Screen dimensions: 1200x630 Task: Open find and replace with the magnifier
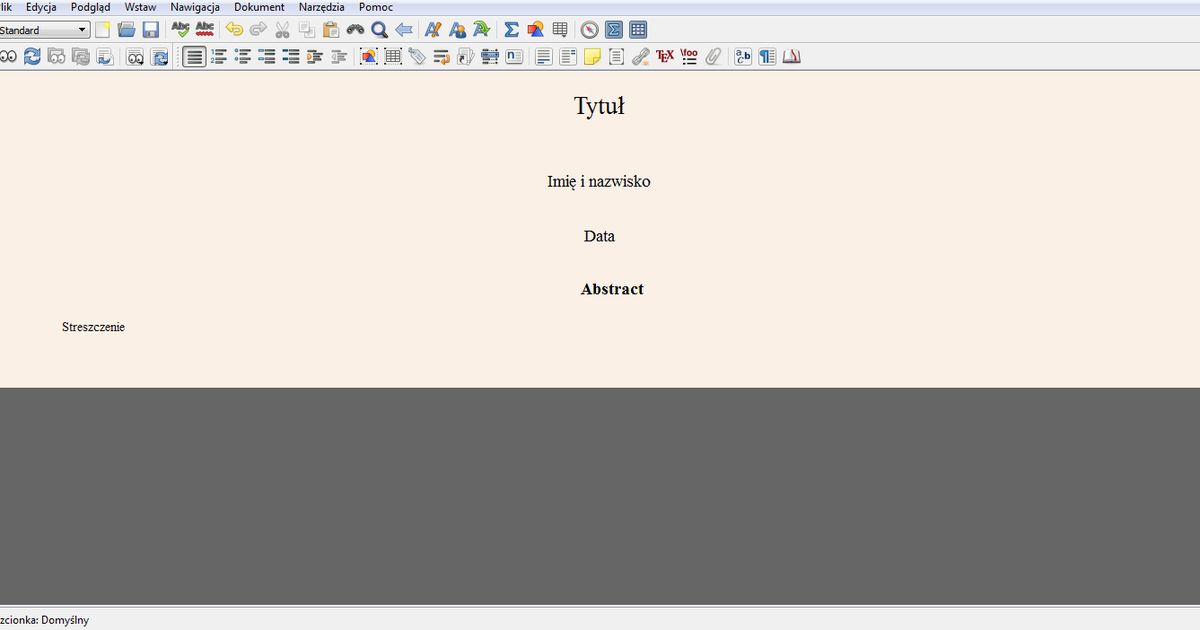[379, 29]
